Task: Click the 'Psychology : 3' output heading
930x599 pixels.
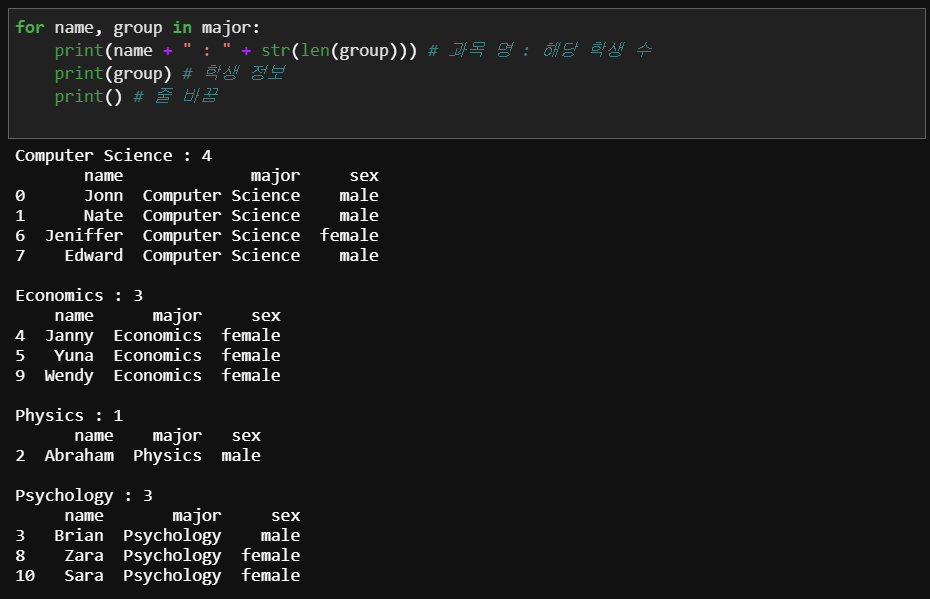Action: (84, 496)
